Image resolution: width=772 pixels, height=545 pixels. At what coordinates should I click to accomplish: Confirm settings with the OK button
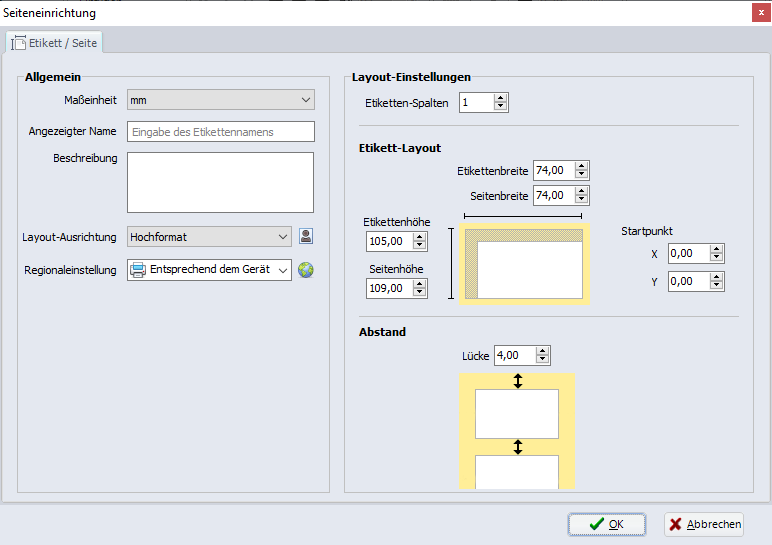coord(607,524)
